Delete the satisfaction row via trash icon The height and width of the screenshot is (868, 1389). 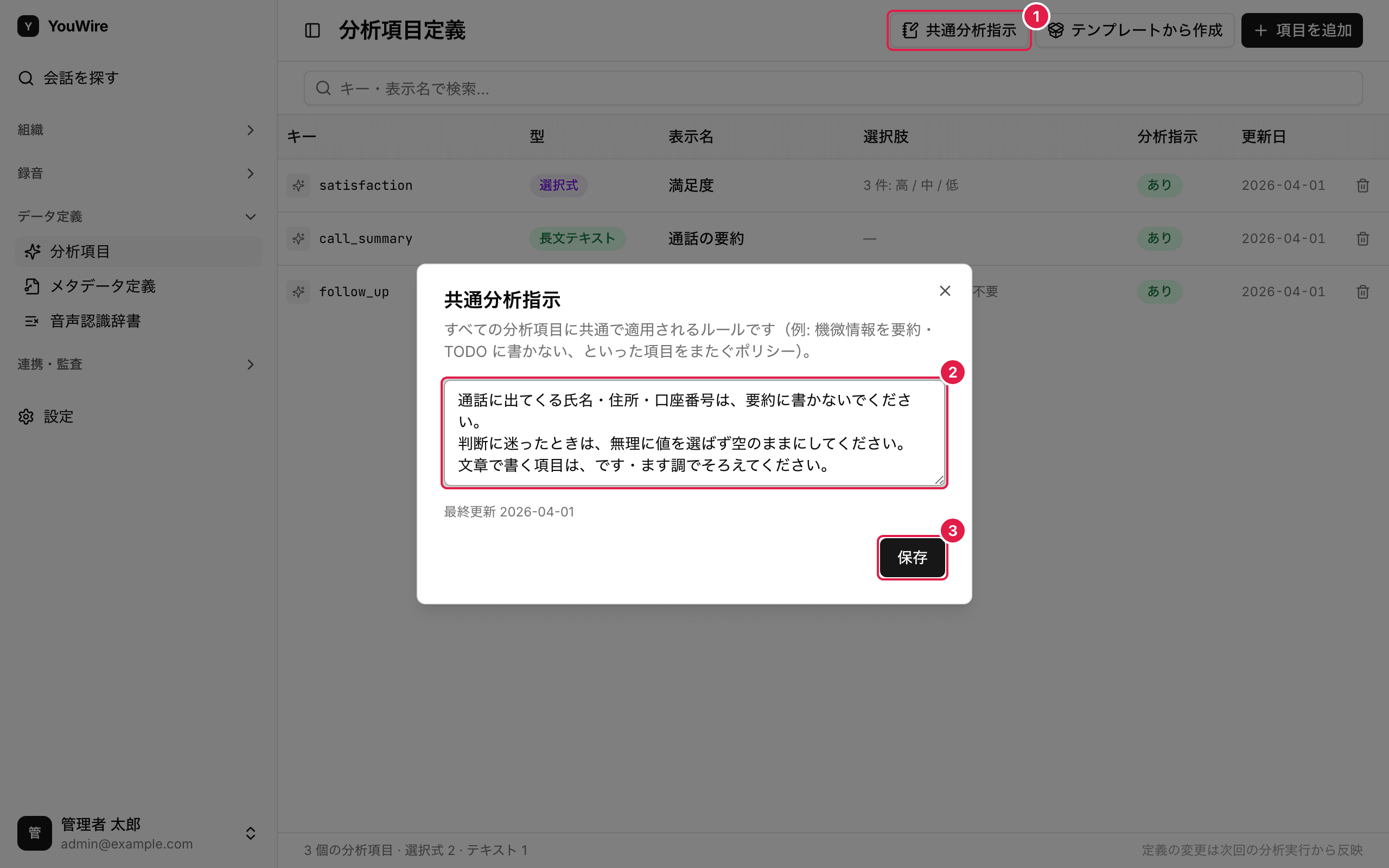coord(1362,186)
